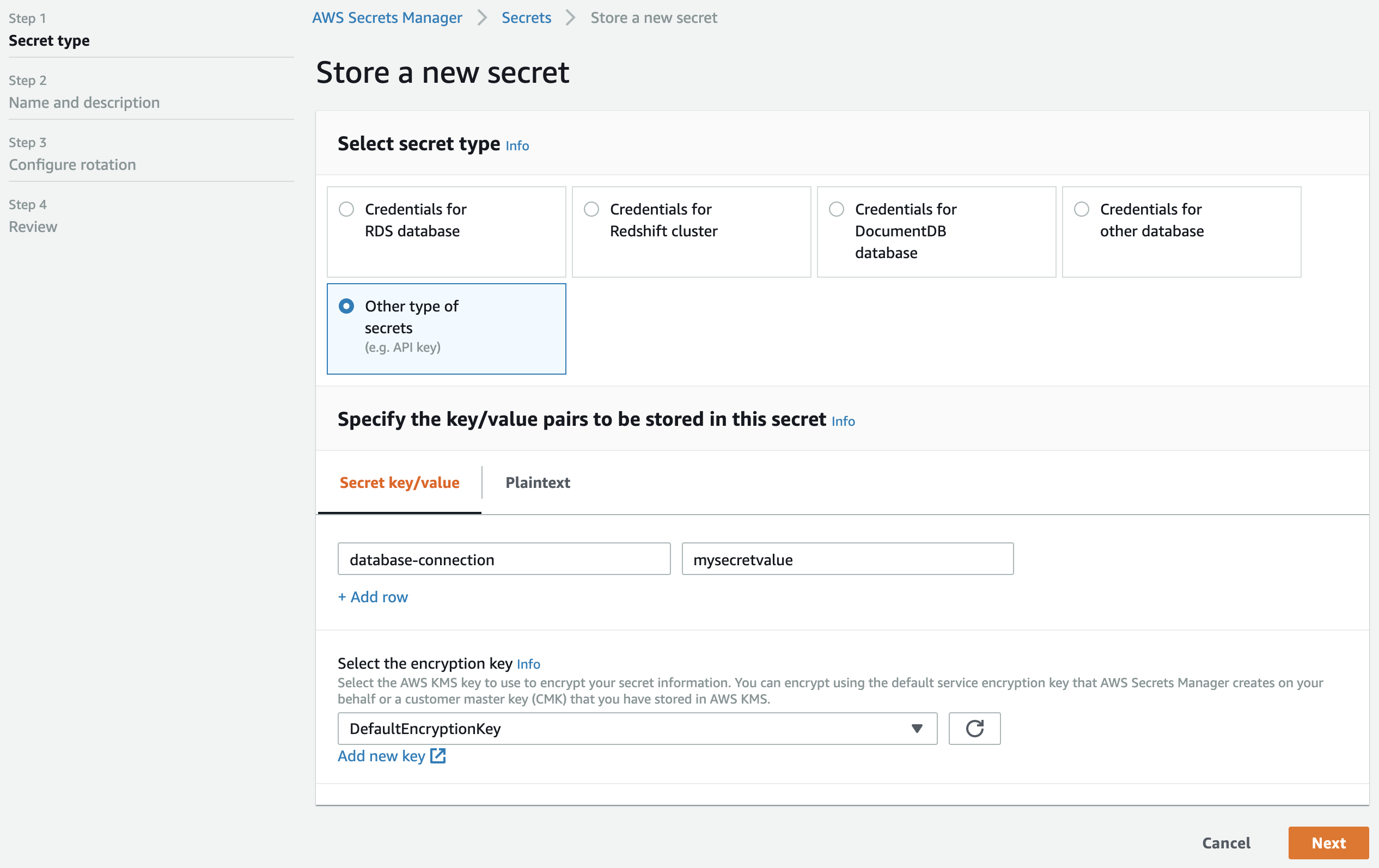The height and width of the screenshot is (868, 1379).
Task: Select Other type of secrets radio
Action: point(346,307)
